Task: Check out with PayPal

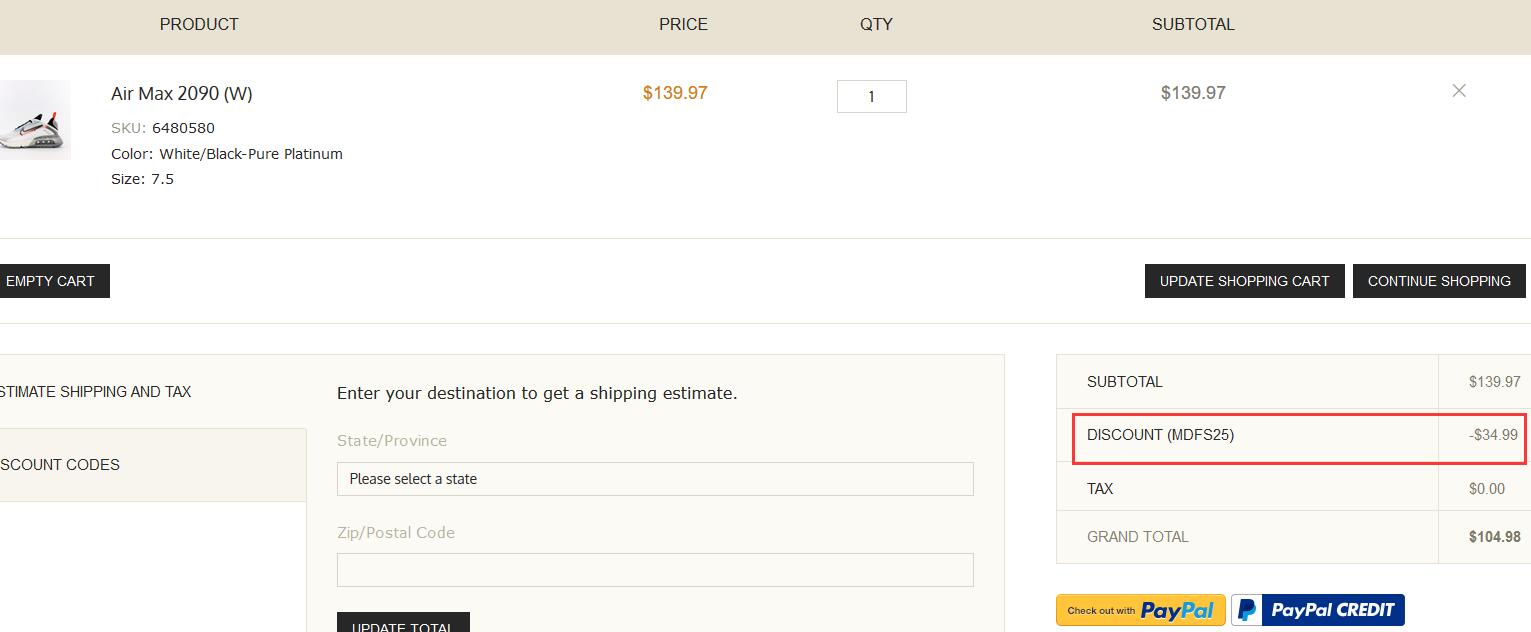Action: [1141, 610]
